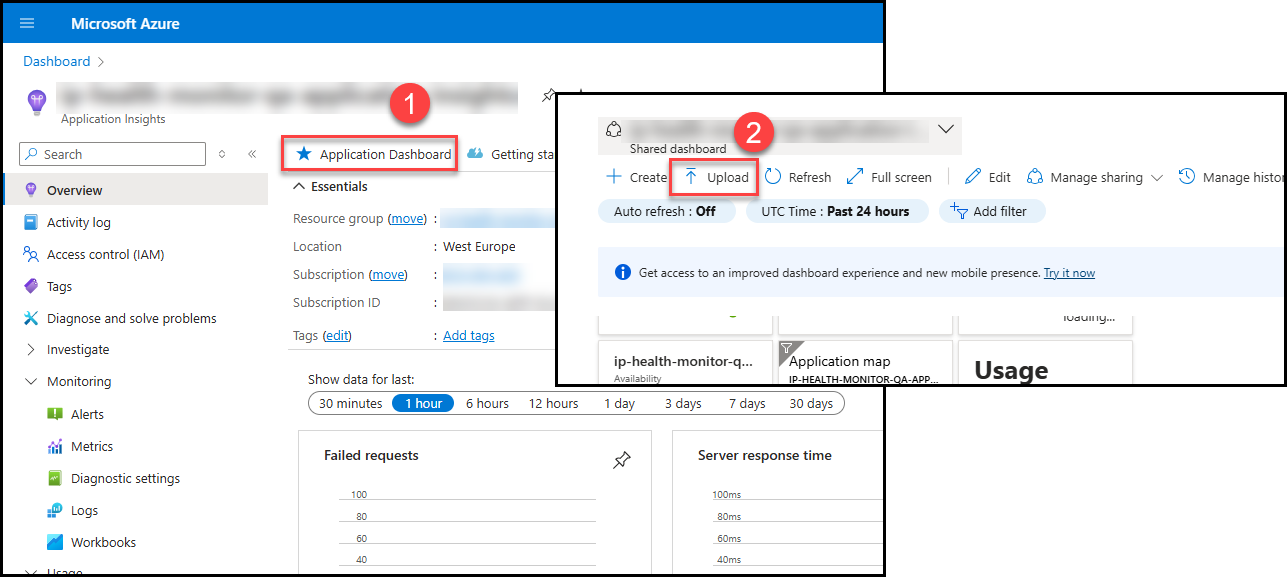Click the Tags edit link
The width and height of the screenshot is (1287, 577).
pos(337,335)
